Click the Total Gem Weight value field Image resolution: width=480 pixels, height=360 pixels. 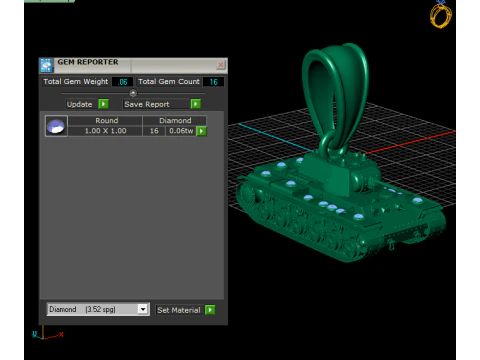[x=122, y=82]
